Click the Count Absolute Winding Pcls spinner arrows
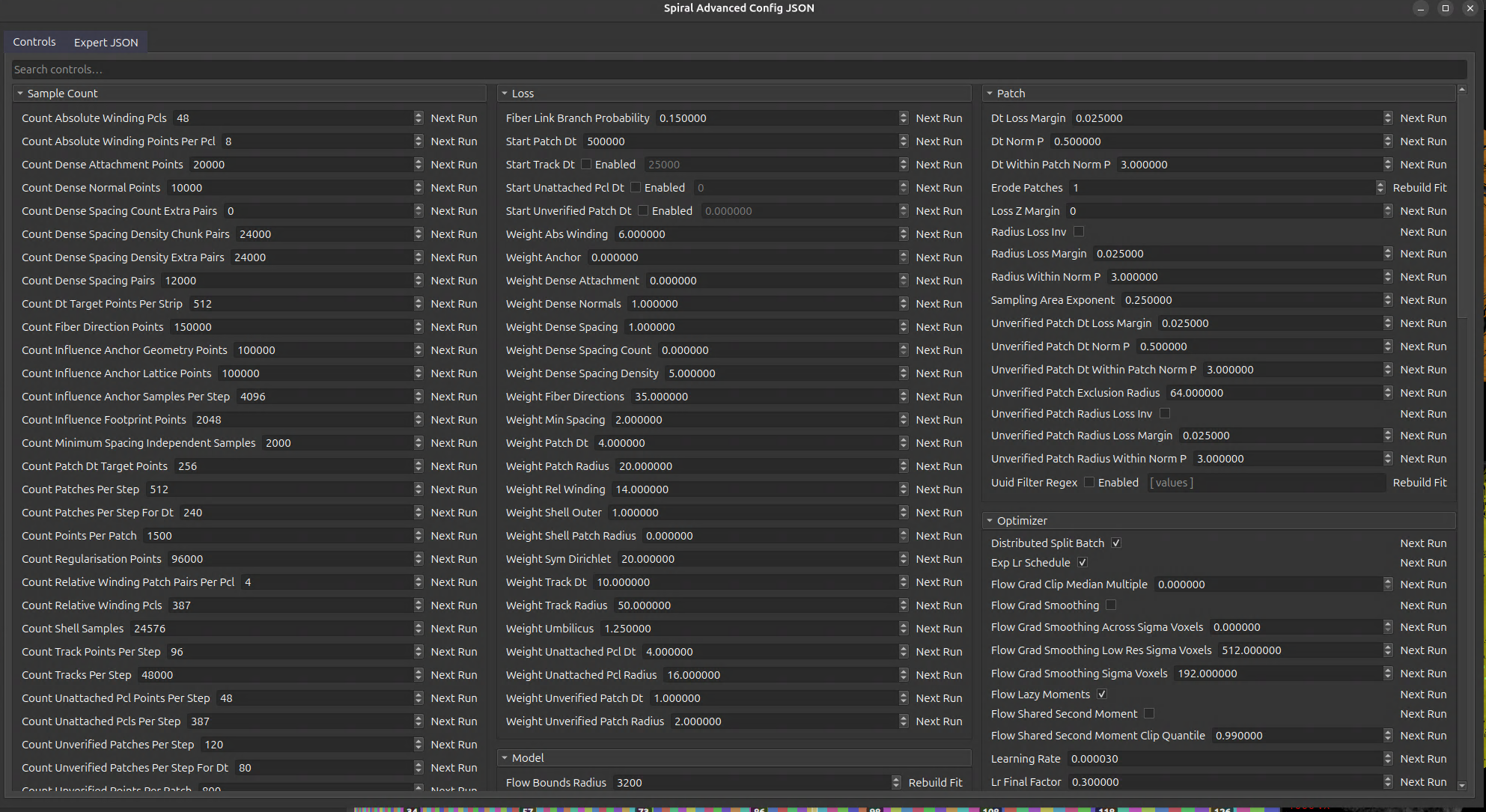1486x812 pixels. [418, 117]
